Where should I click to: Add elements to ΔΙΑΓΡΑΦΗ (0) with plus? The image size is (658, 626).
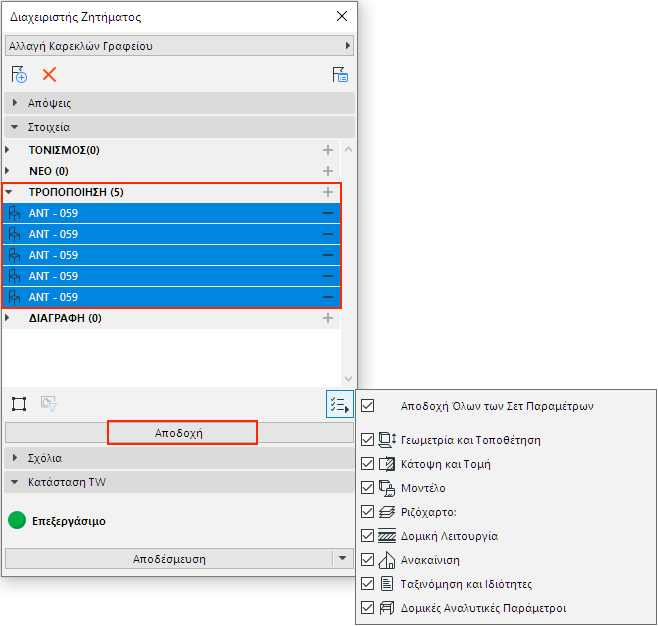(328, 318)
